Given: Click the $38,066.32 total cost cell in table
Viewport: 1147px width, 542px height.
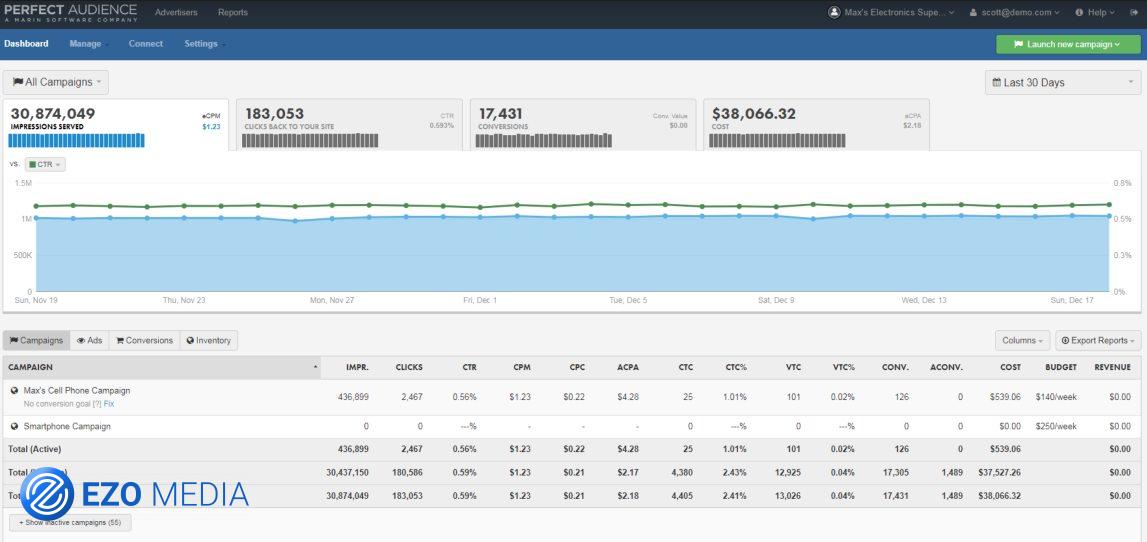Looking at the screenshot, I should tap(999, 495).
